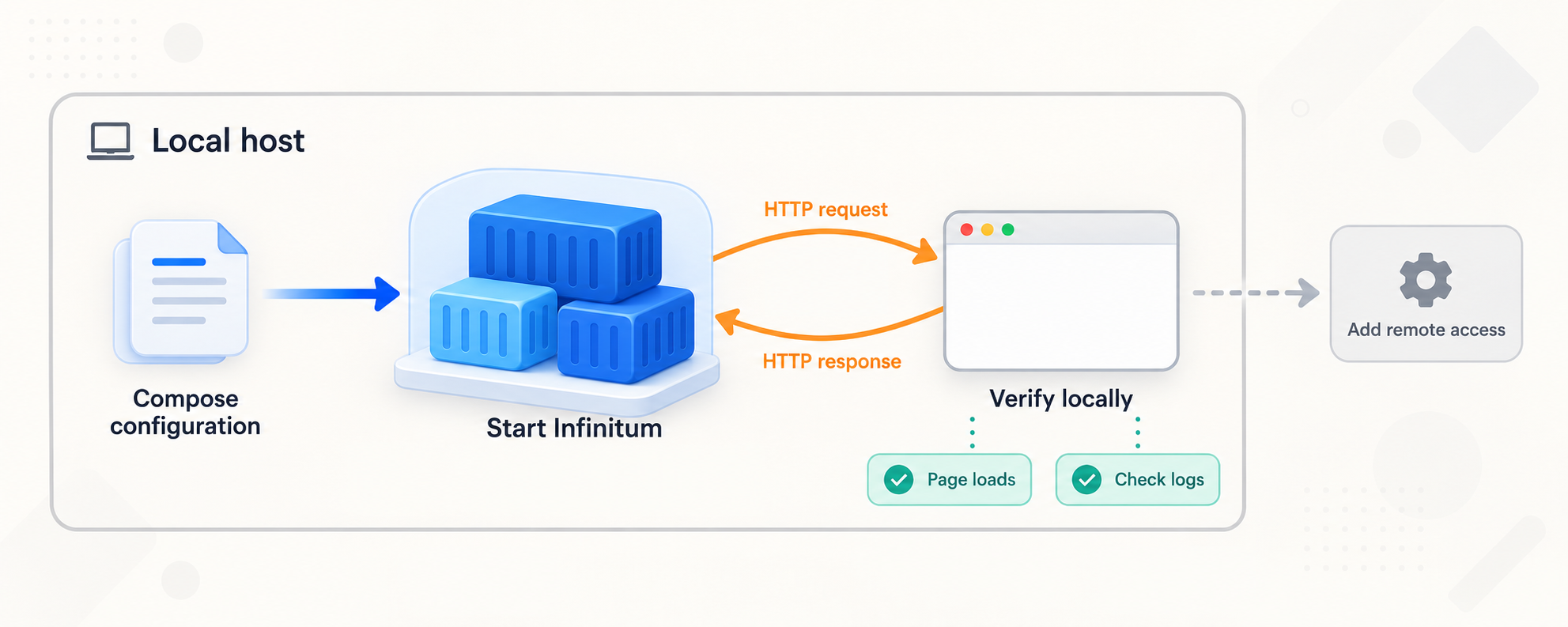1568x627 pixels.
Task: Click the green dot in browser window
Action: [1007, 229]
